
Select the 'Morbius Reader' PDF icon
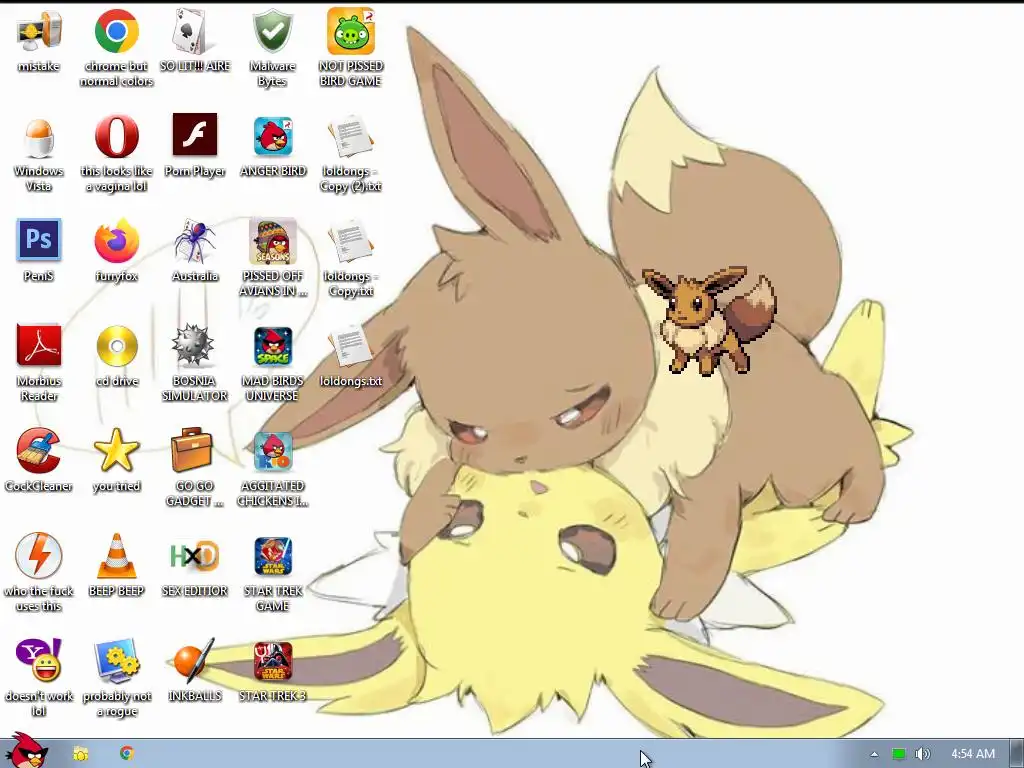pyautogui.click(x=39, y=345)
